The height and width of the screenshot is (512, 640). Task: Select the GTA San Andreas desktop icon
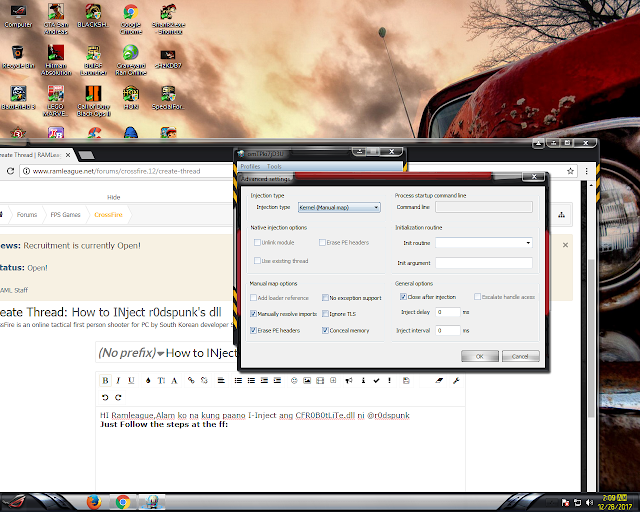(56, 19)
